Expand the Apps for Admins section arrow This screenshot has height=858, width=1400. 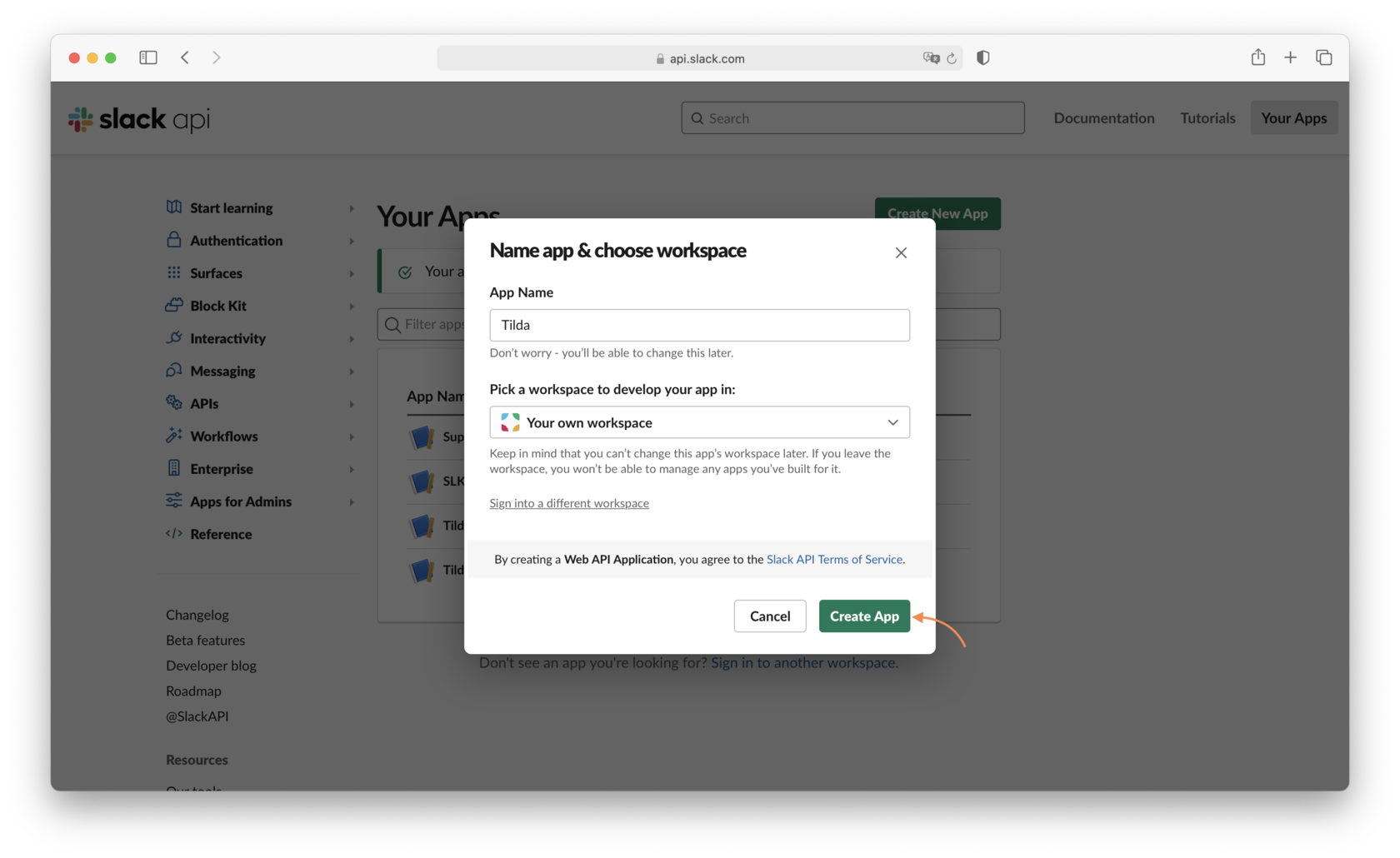click(x=352, y=502)
